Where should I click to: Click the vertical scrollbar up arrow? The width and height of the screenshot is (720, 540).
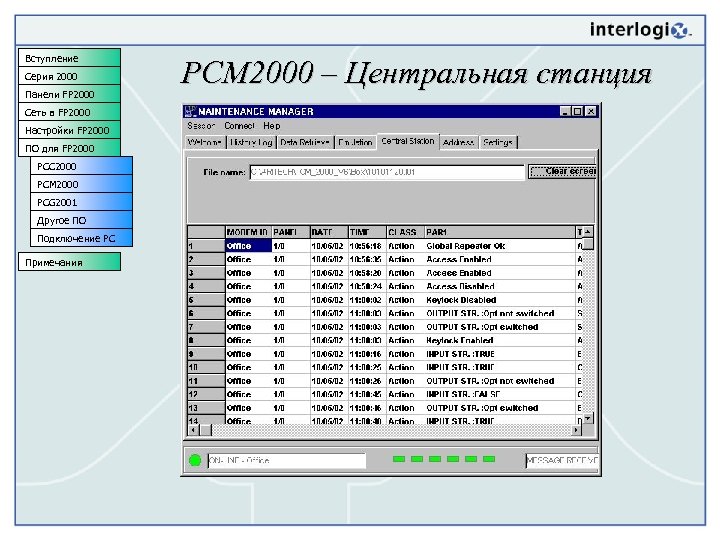coord(588,232)
